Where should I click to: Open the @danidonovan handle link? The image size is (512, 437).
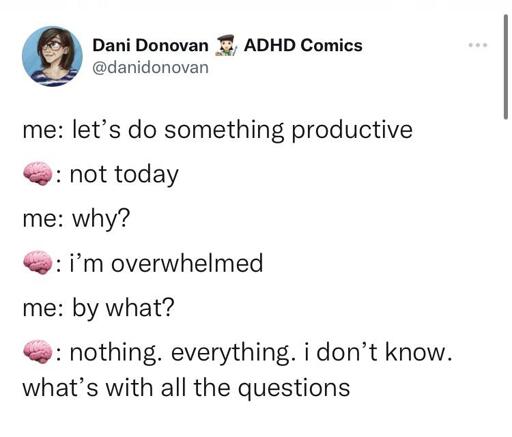coord(150,68)
